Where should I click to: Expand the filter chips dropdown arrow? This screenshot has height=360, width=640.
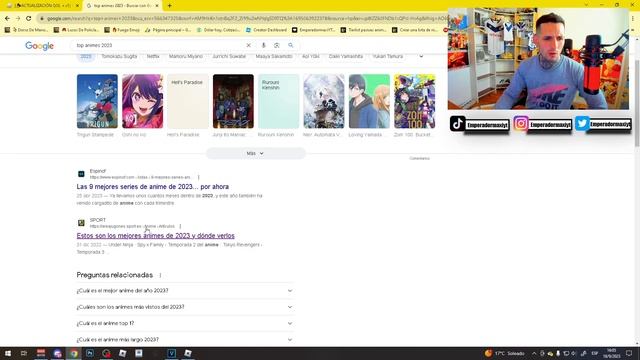(421, 56)
